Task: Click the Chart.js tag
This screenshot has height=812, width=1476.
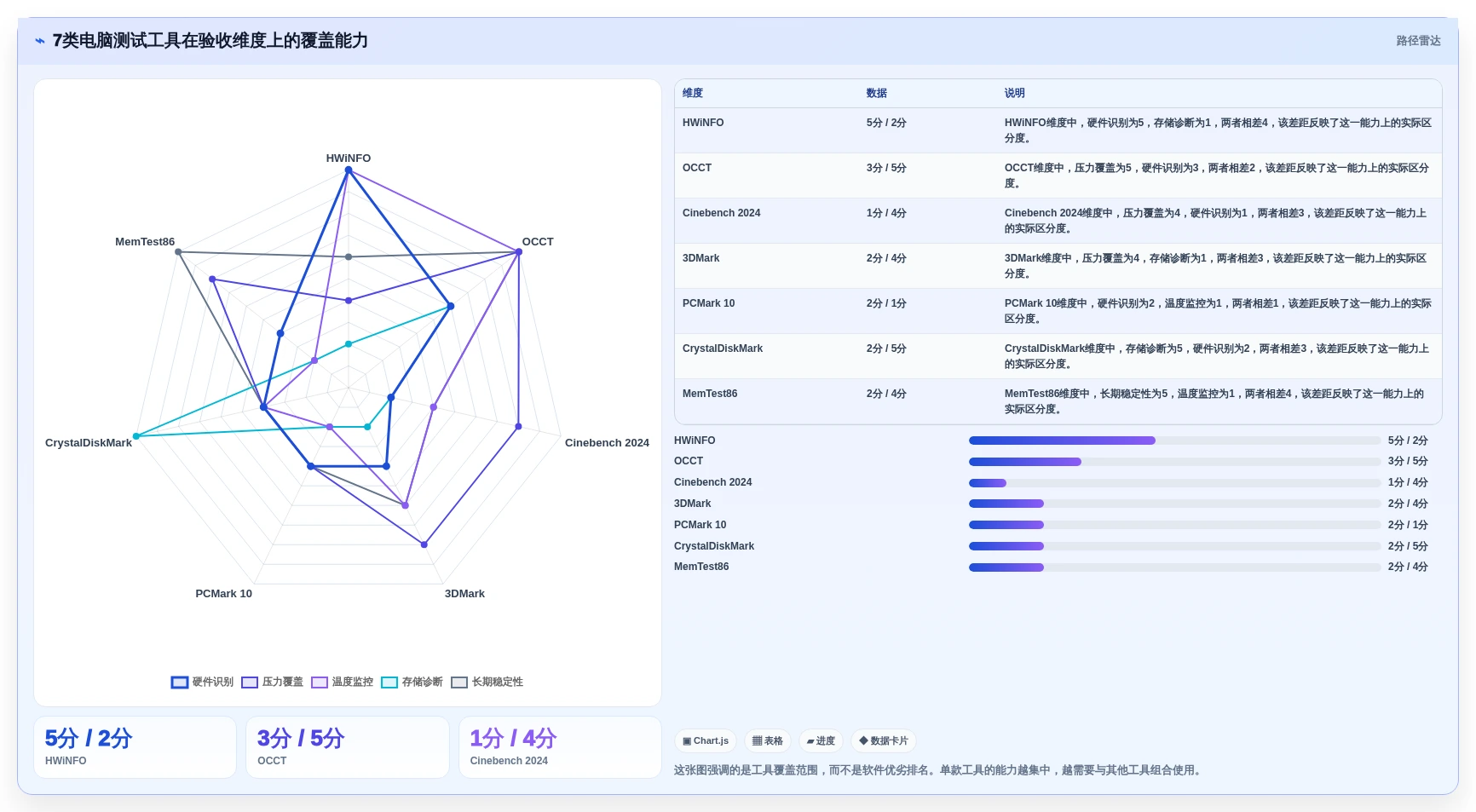Action: pos(706,741)
